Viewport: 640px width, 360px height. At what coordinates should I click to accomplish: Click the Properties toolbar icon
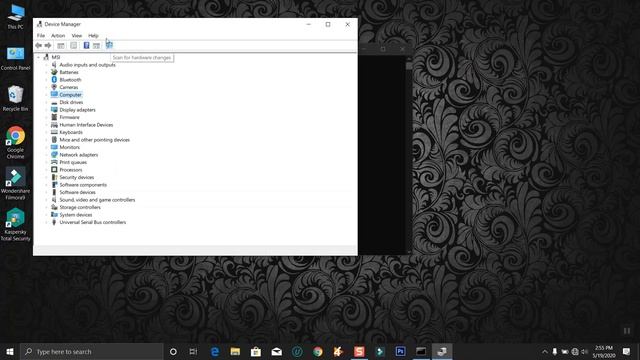click(x=73, y=45)
